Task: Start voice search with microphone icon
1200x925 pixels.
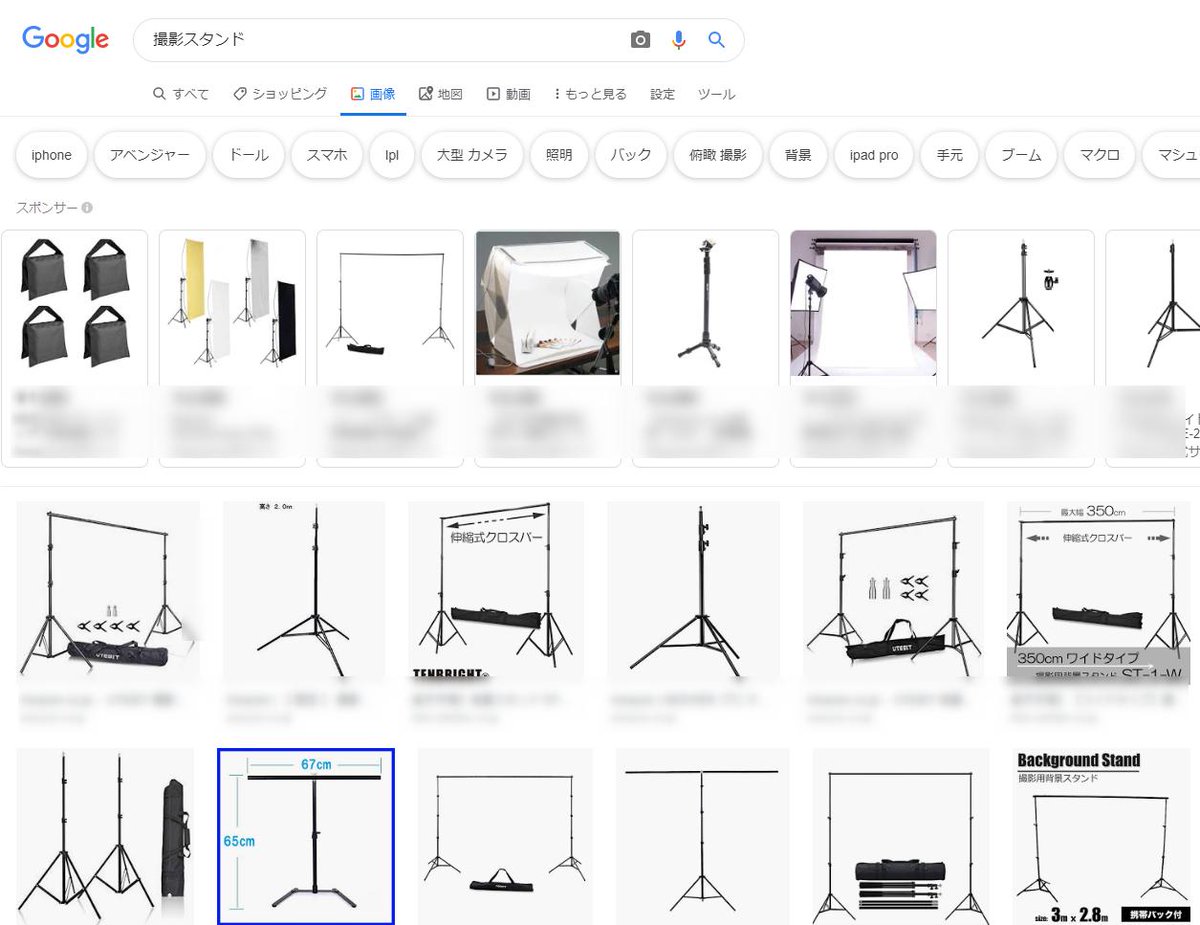Action: (679, 40)
